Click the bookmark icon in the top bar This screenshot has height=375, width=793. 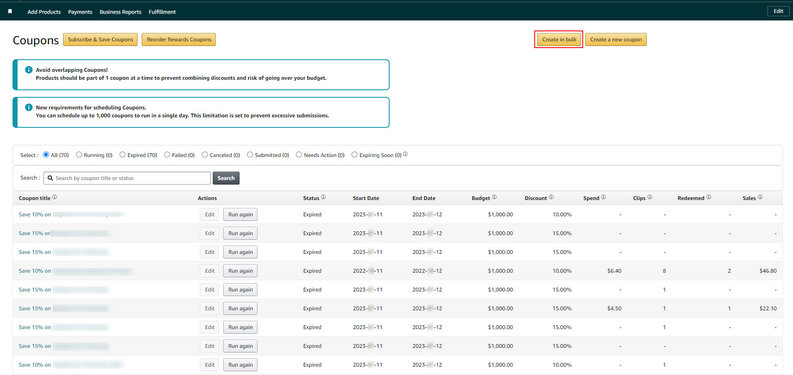(x=10, y=11)
